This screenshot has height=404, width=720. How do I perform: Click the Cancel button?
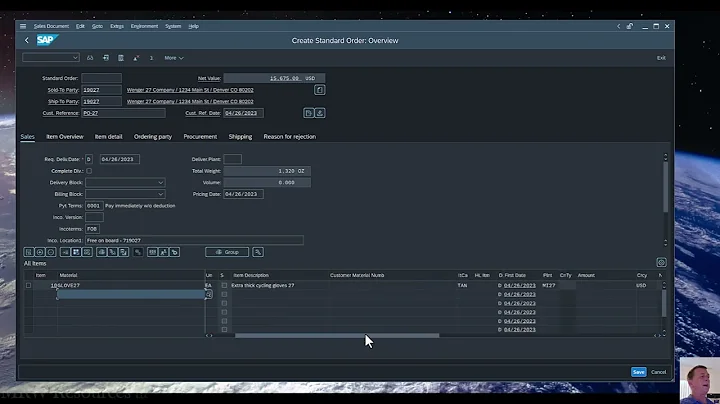pyautogui.click(x=658, y=372)
